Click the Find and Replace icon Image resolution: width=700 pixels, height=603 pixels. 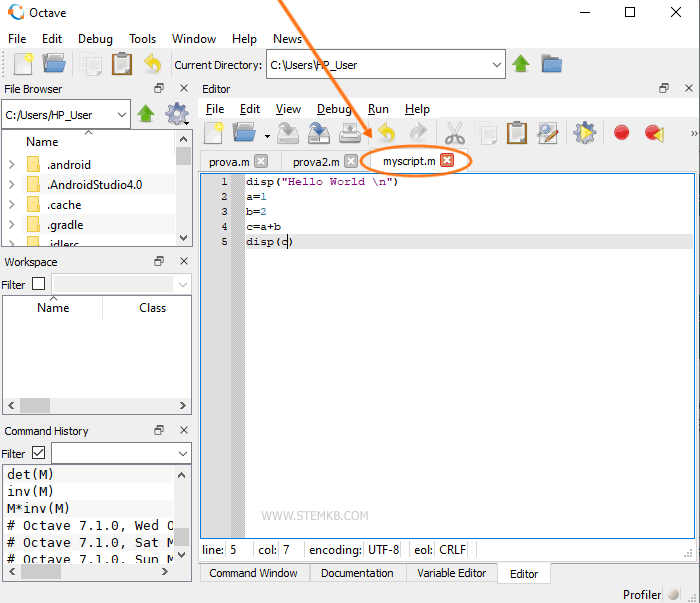click(547, 133)
